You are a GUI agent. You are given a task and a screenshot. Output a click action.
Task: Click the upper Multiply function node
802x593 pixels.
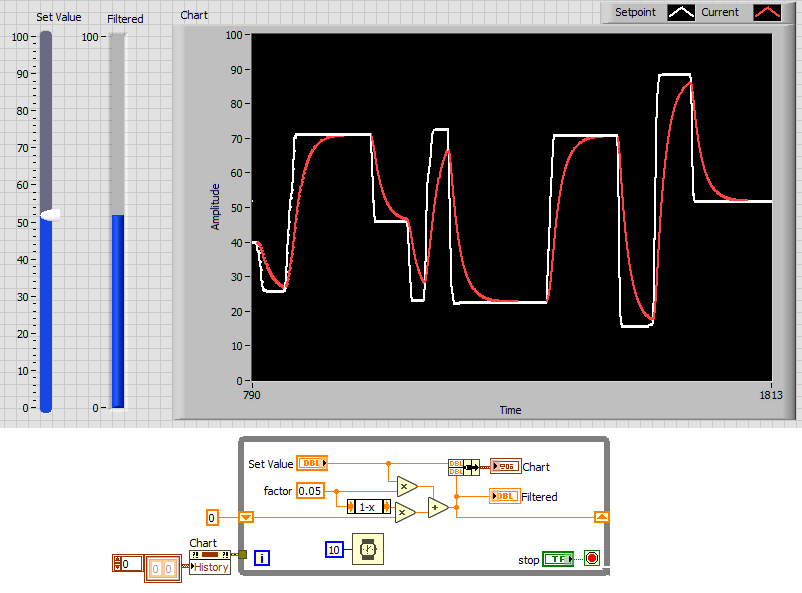[x=405, y=487]
